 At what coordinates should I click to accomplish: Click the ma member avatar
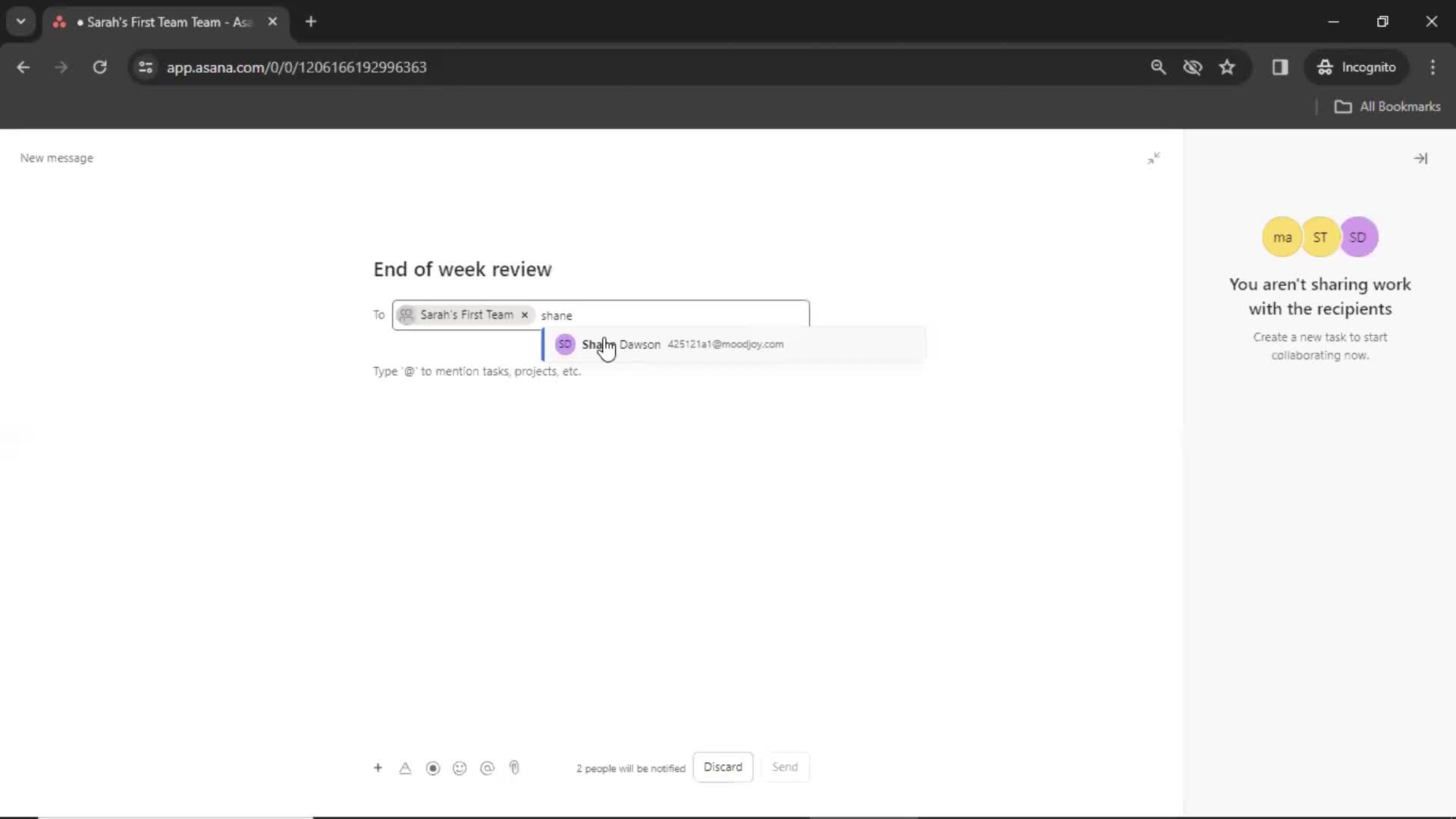pos(1282,237)
